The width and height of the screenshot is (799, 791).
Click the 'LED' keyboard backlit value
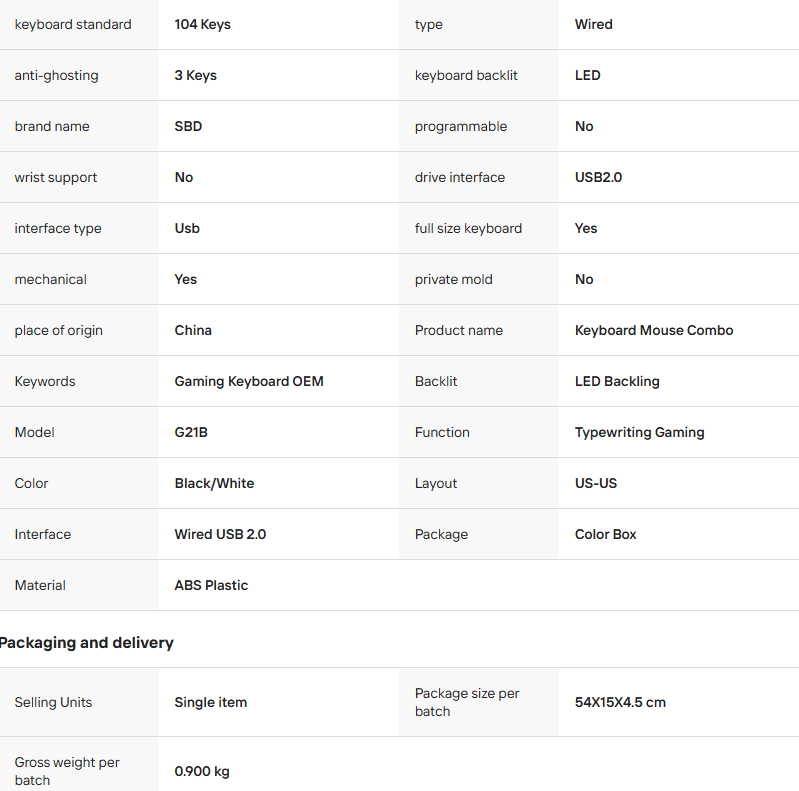click(x=587, y=75)
